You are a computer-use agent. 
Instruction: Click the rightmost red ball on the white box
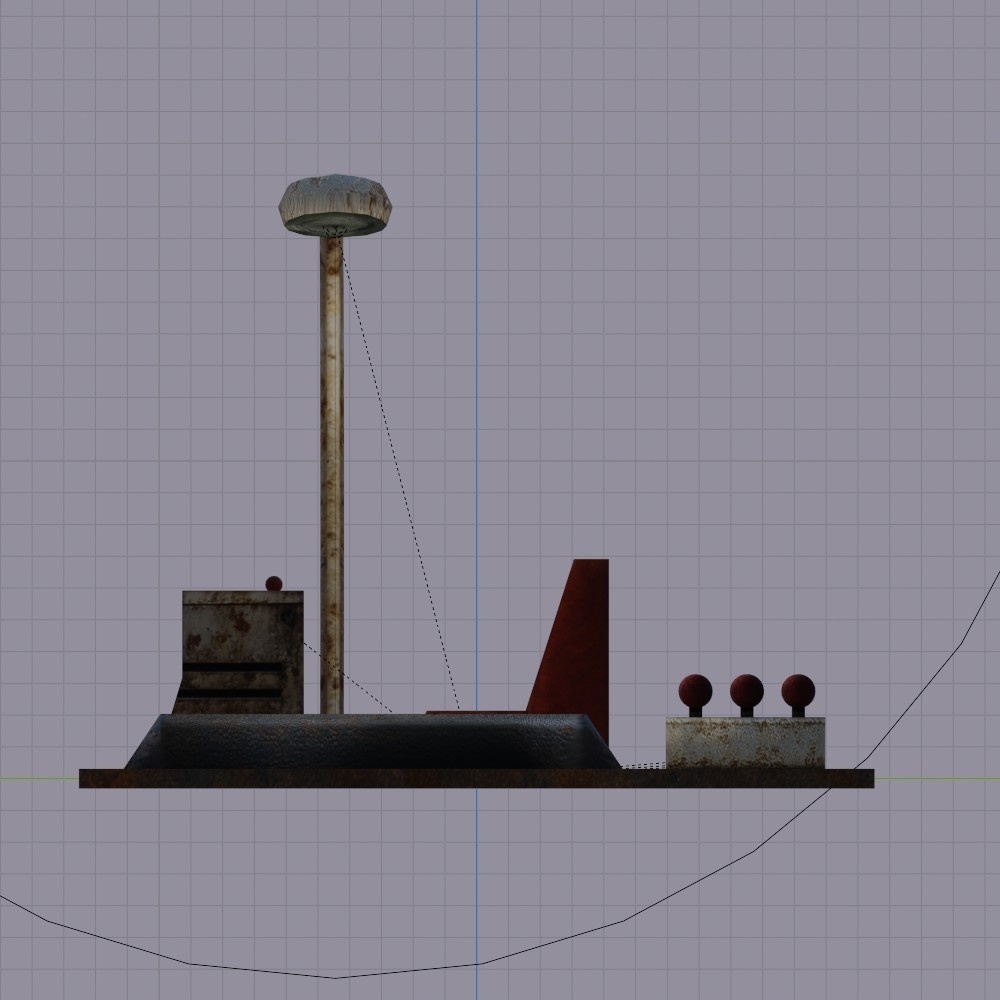(797, 689)
